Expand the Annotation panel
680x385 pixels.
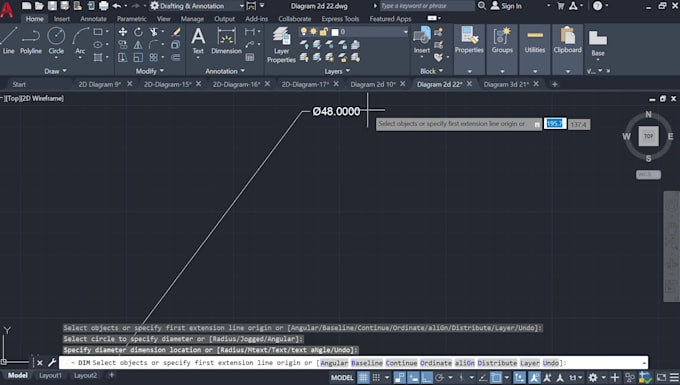[x=225, y=71]
